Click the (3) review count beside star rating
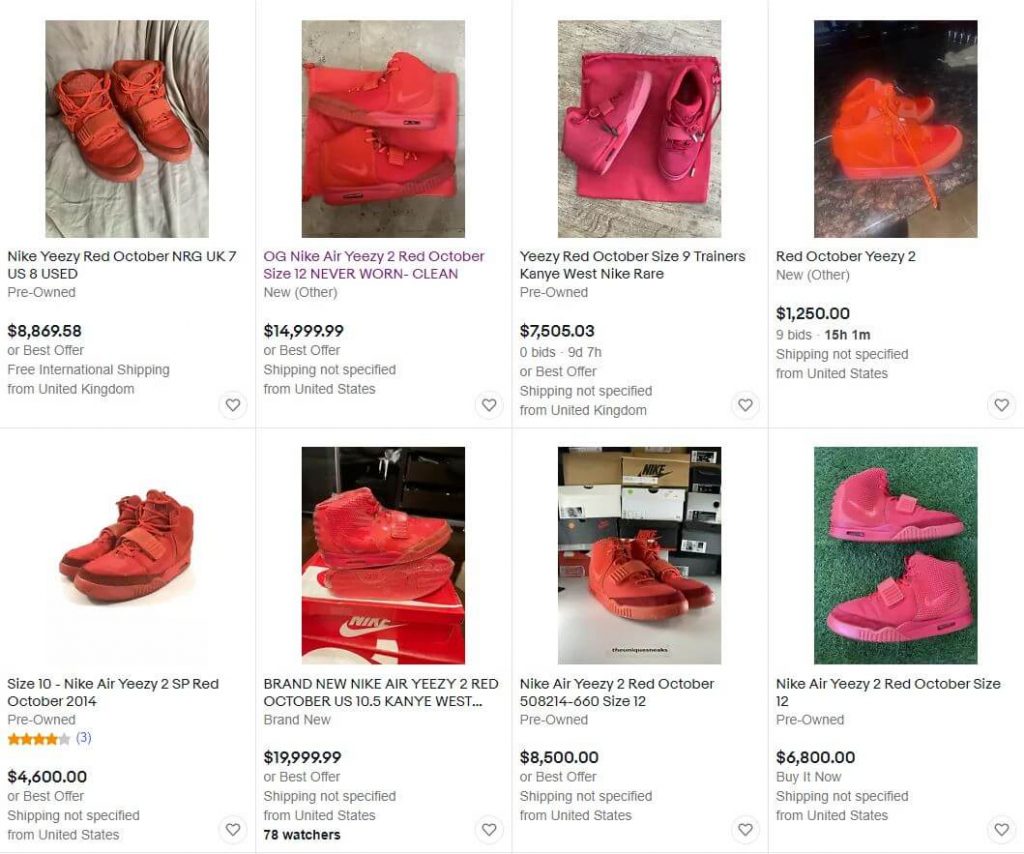Image resolution: width=1024 pixels, height=854 pixels. coord(84,738)
